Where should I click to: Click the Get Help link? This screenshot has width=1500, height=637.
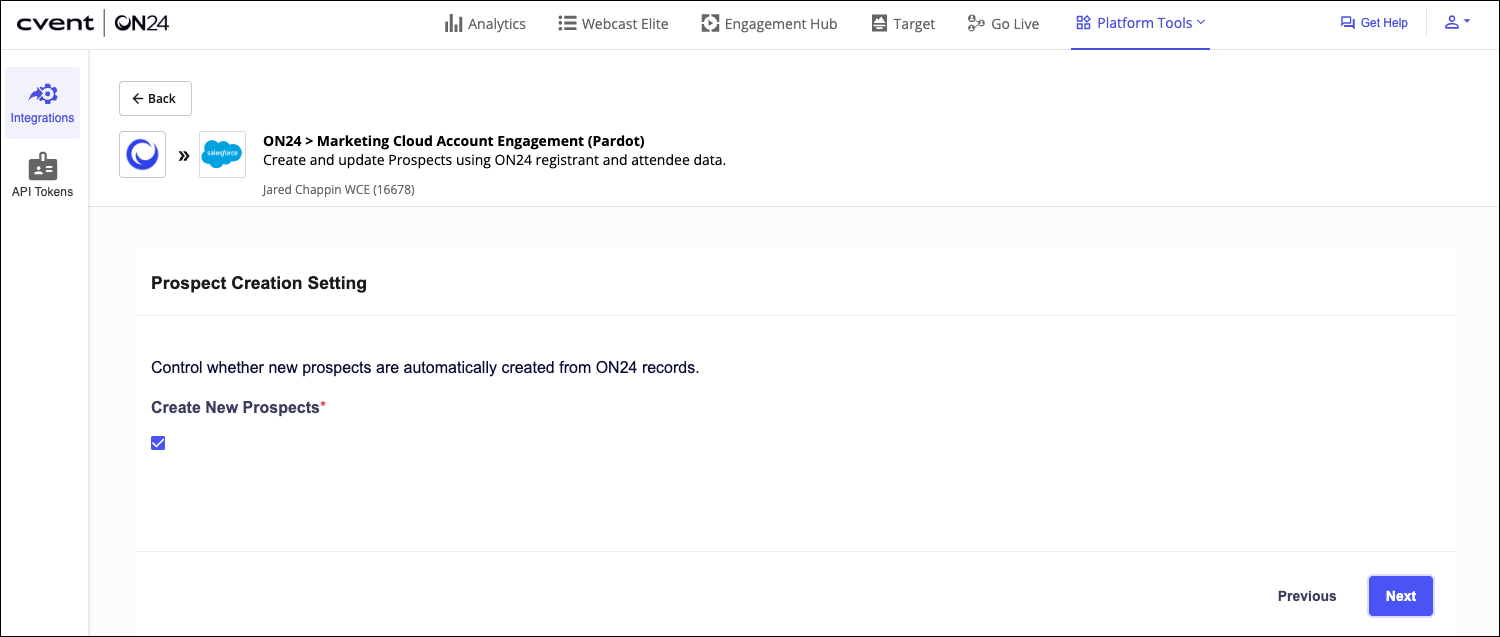[1374, 23]
